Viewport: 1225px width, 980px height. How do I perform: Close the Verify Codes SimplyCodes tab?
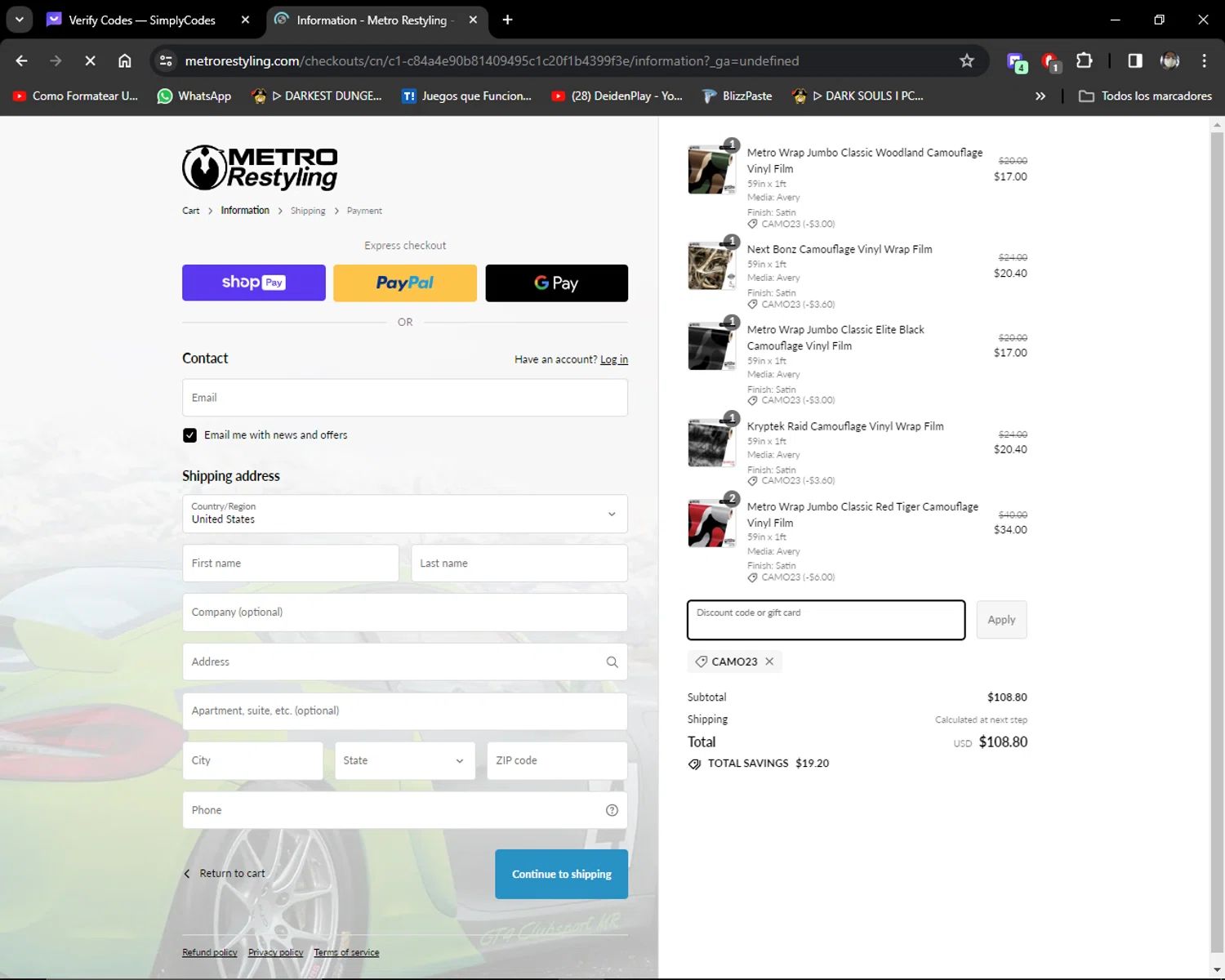click(245, 20)
